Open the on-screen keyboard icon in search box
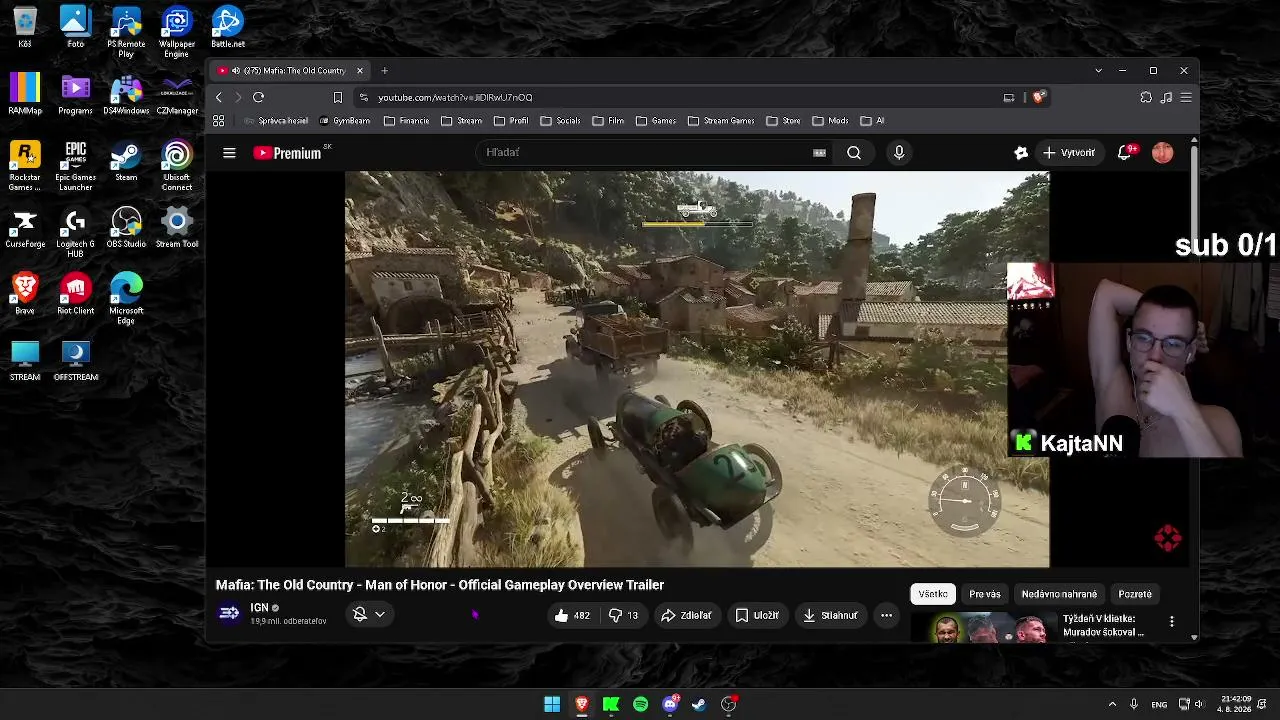 (819, 153)
